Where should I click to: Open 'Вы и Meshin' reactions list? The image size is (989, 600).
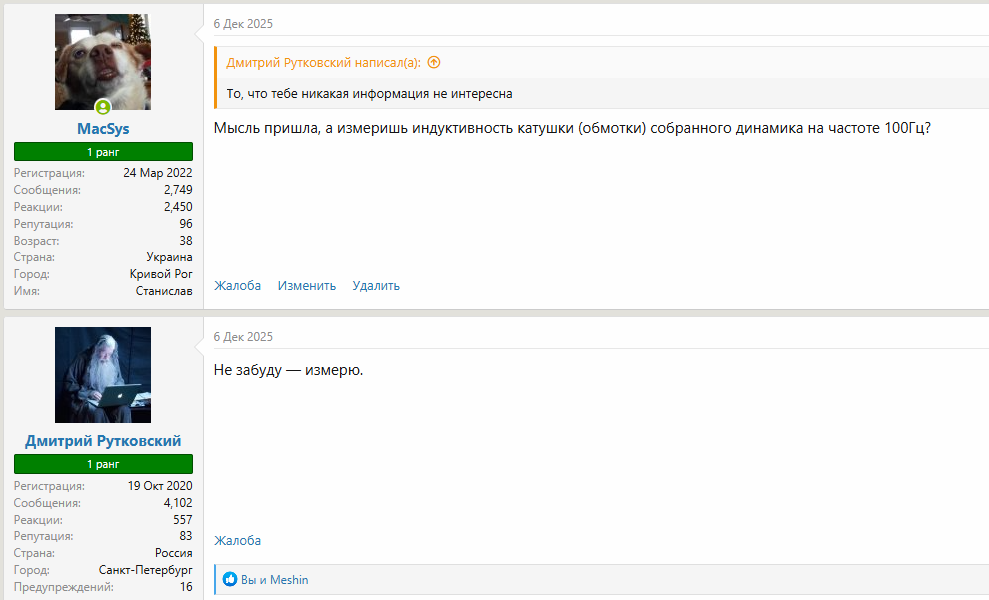275,580
